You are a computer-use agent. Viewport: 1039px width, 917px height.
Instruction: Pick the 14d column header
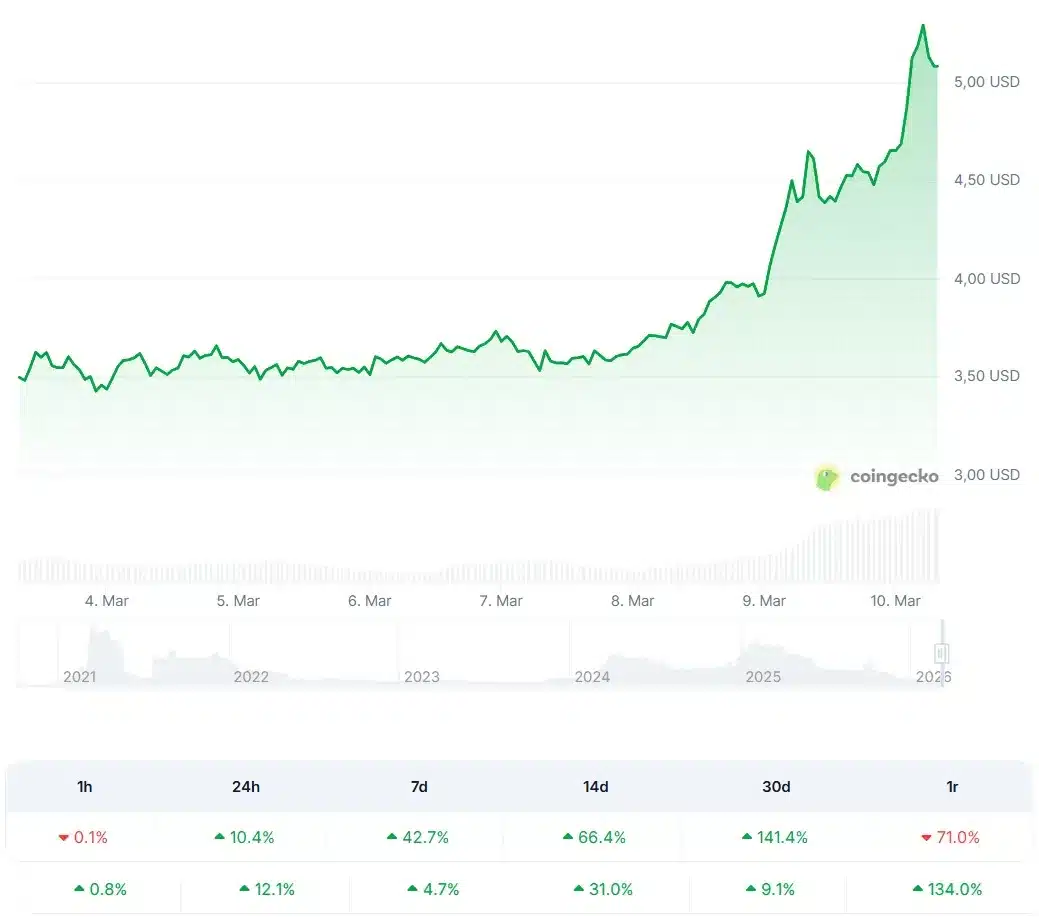595,787
